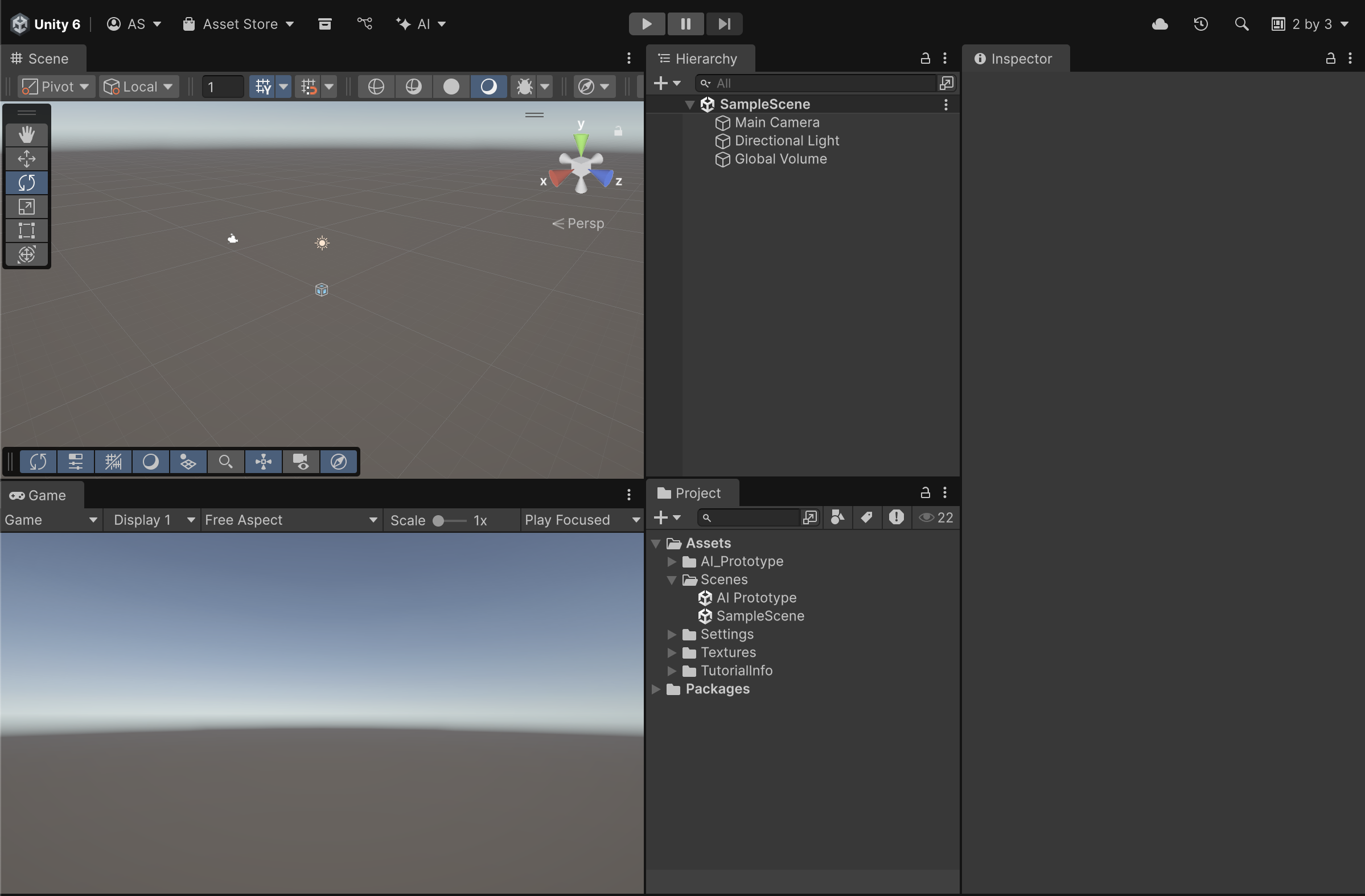Select the Rect transform tool

(26, 231)
